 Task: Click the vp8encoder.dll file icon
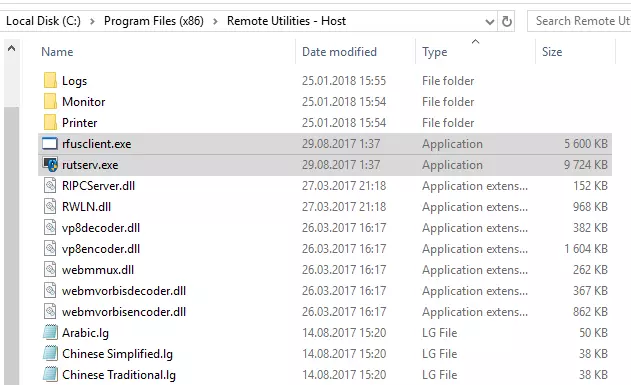click(x=50, y=248)
